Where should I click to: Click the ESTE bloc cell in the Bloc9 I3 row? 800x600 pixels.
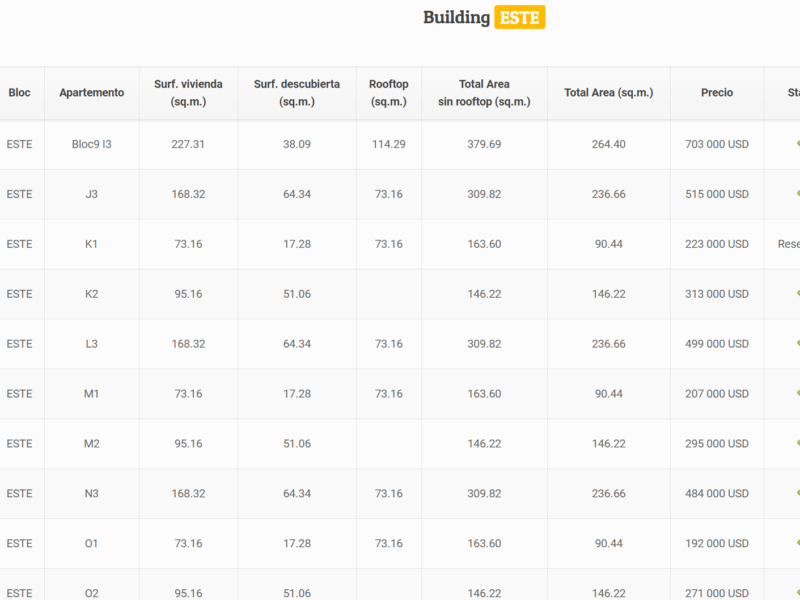pyautogui.click(x=19, y=144)
